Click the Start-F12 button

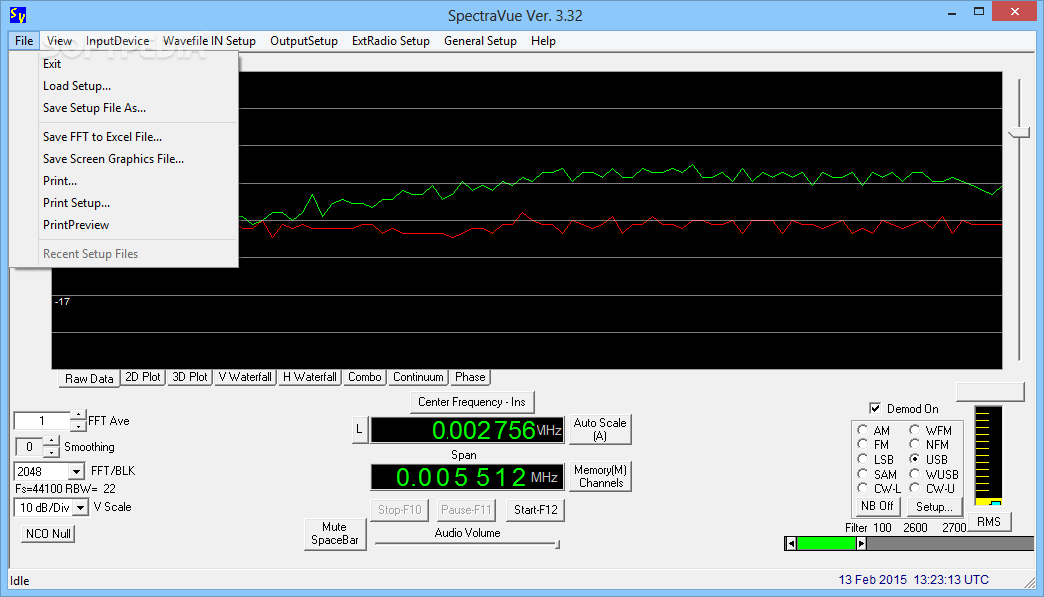tap(536, 510)
